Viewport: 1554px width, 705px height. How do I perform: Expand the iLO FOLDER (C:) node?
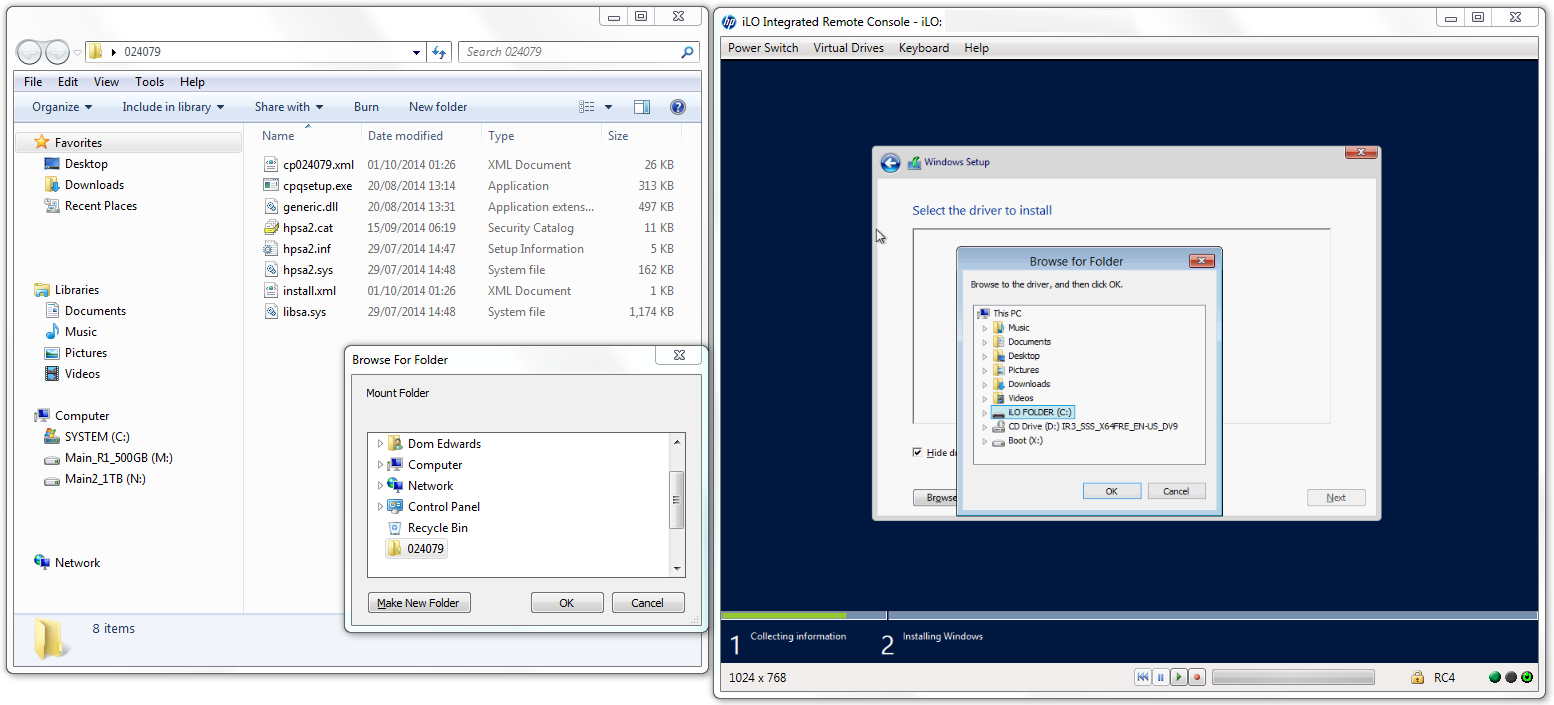click(984, 413)
